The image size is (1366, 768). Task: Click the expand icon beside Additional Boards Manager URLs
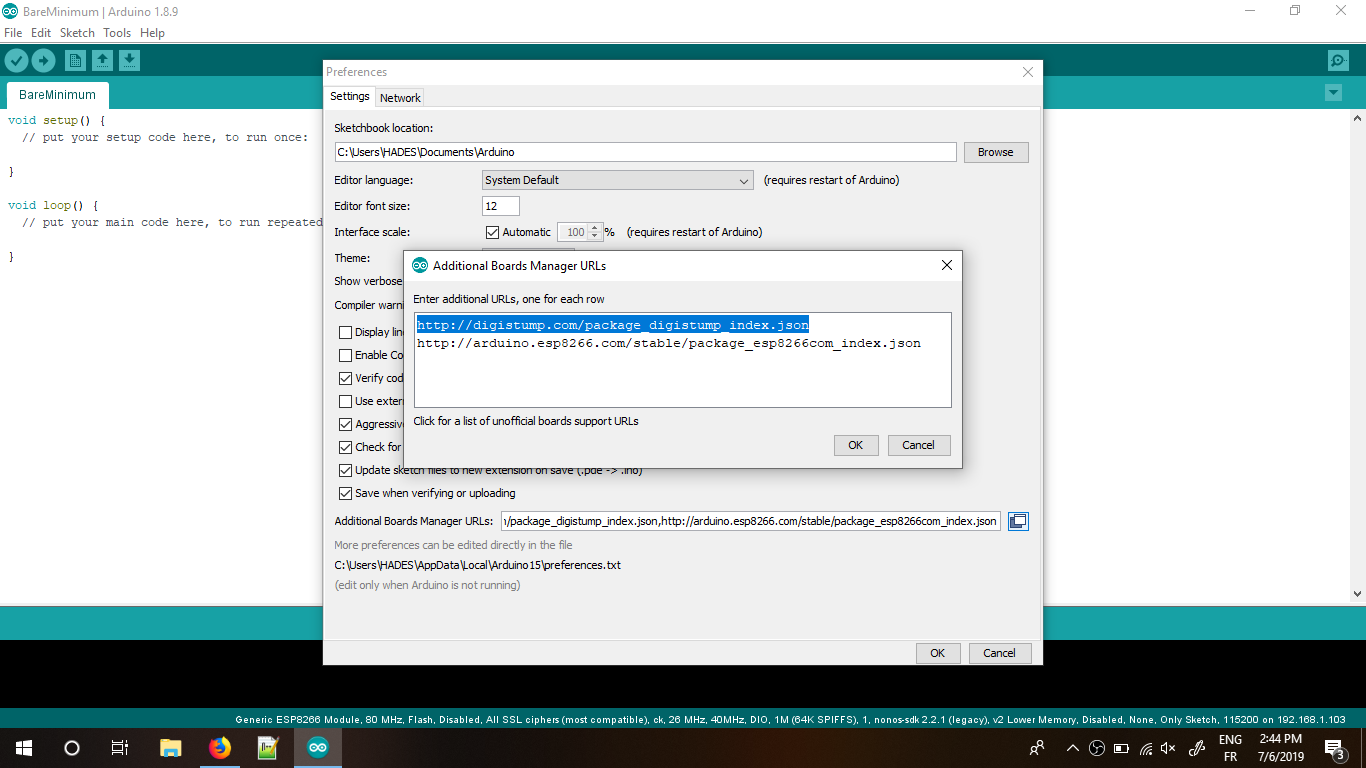pyautogui.click(x=1018, y=521)
